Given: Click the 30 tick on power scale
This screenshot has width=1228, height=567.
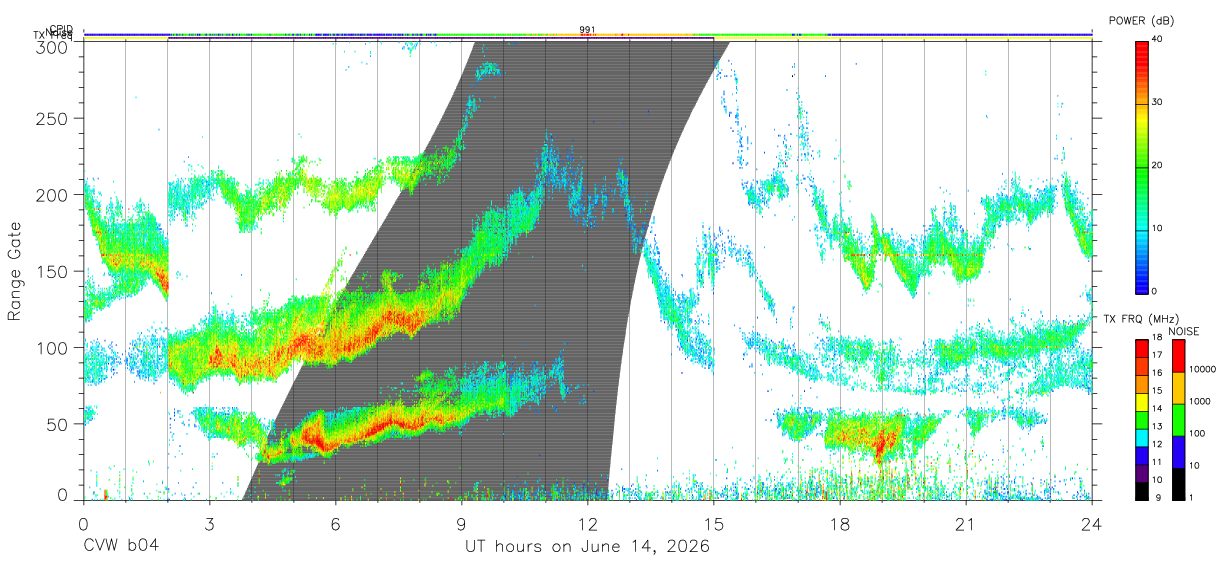Looking at the screenshot, I should (1156, 103).
